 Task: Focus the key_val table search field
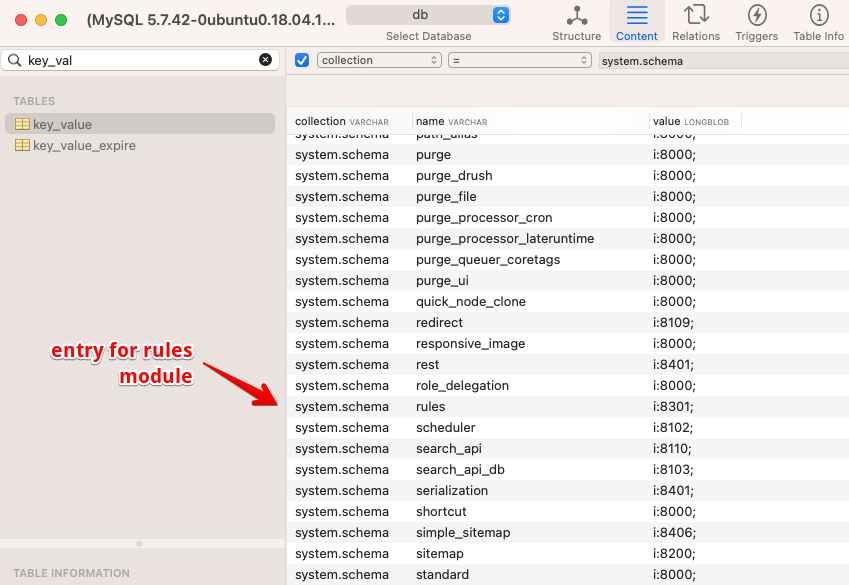141,60
